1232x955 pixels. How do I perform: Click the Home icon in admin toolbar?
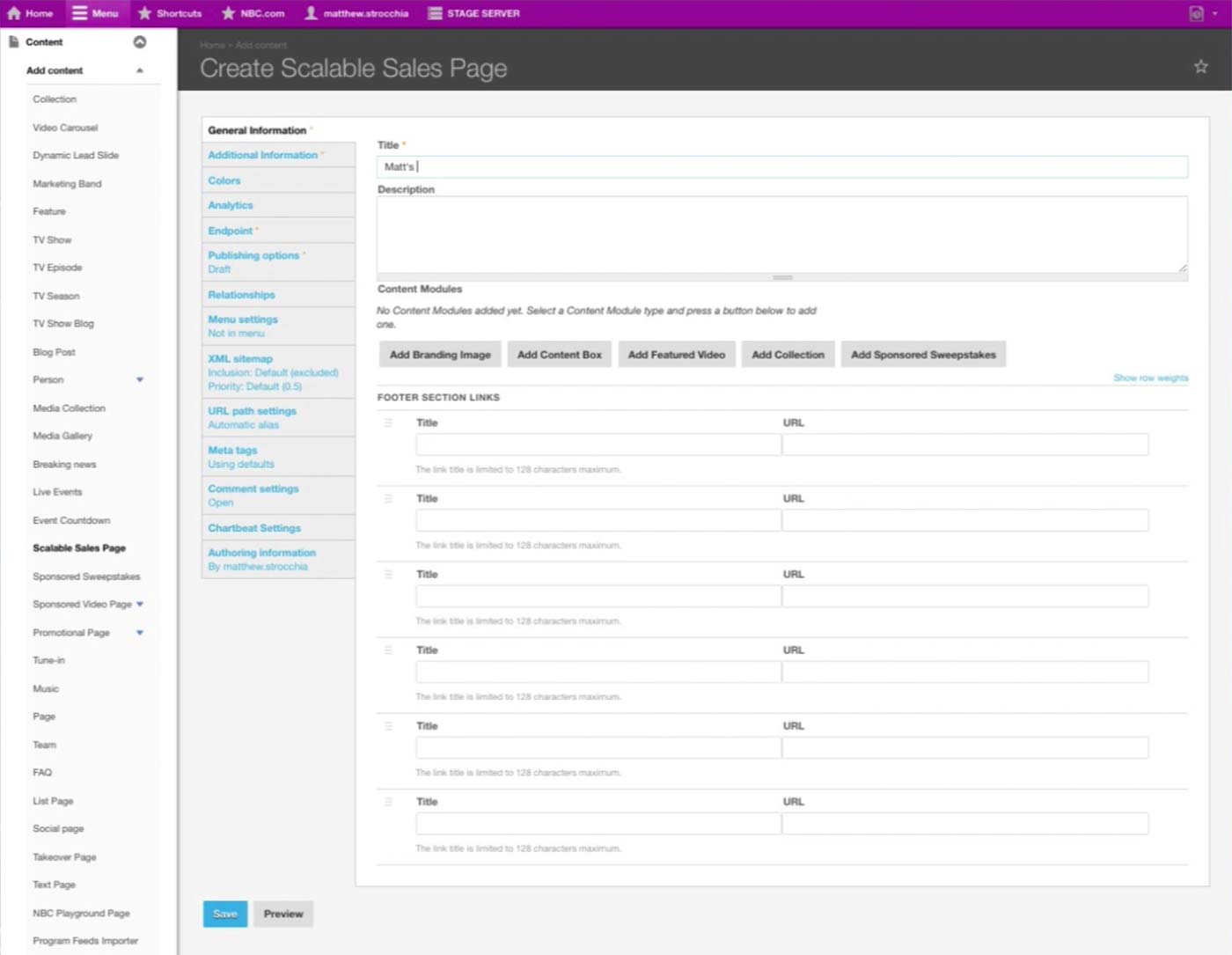coord(14,13)
